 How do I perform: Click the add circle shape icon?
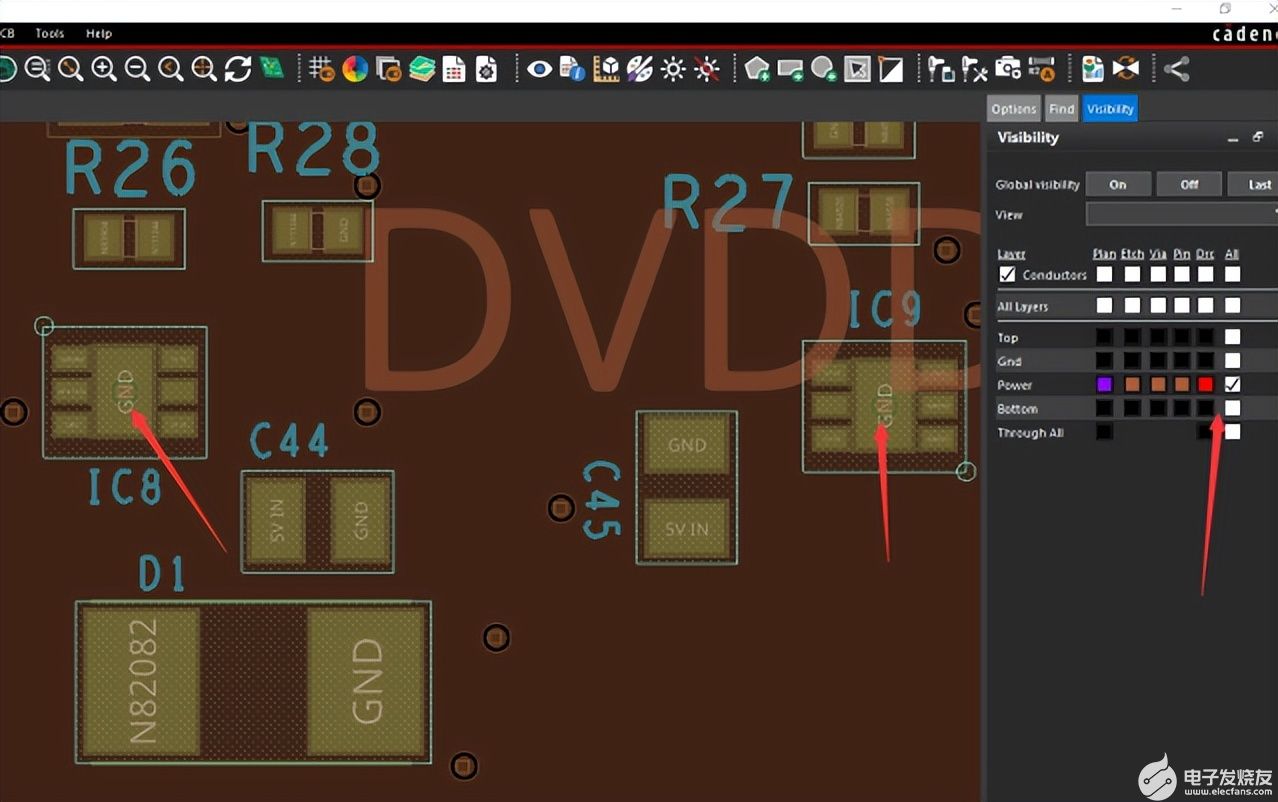point(824,68)
